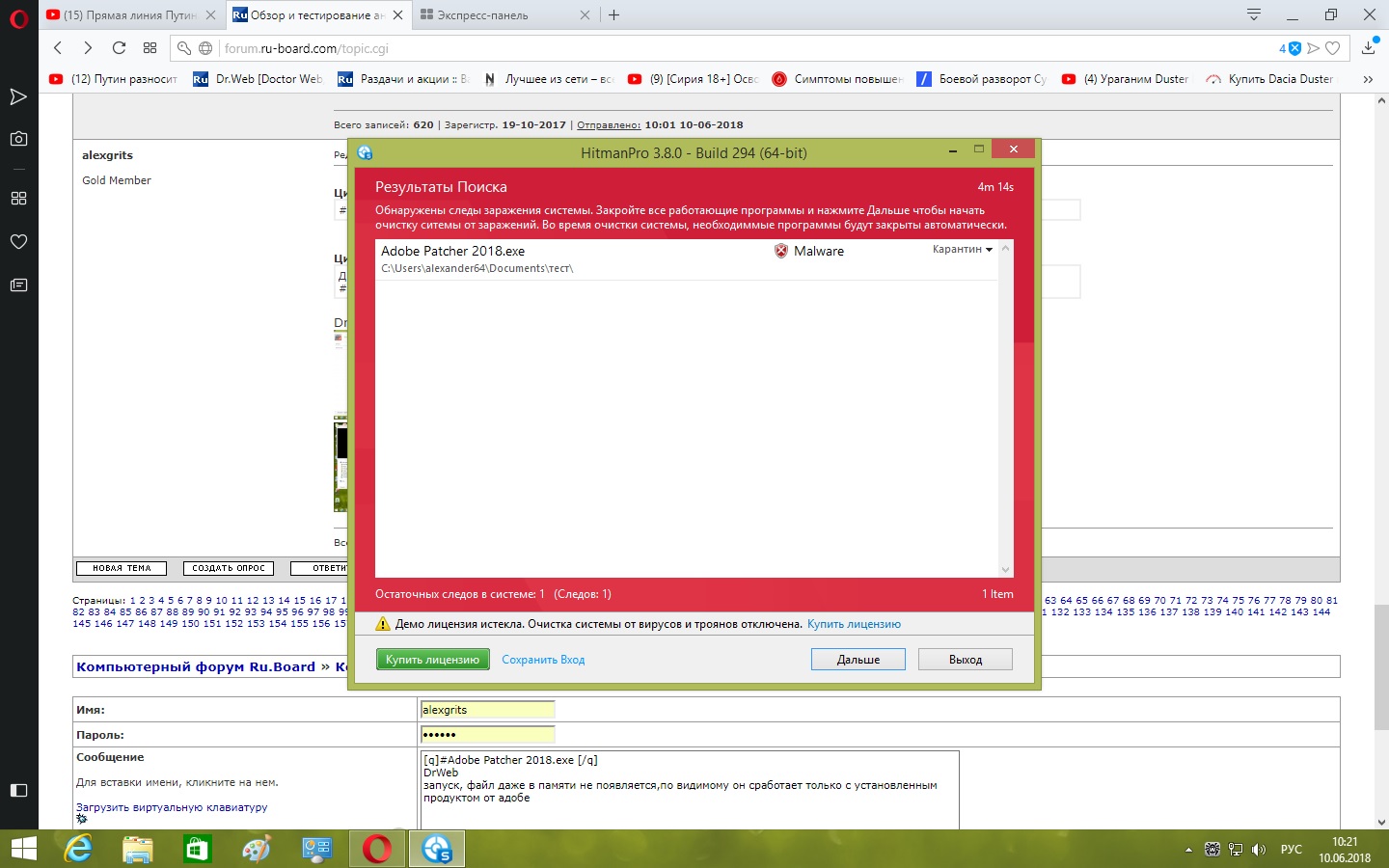
Task: Launch Internet Explorer from the taskbar
Action: pyautogui.click(x=78, y=849)
